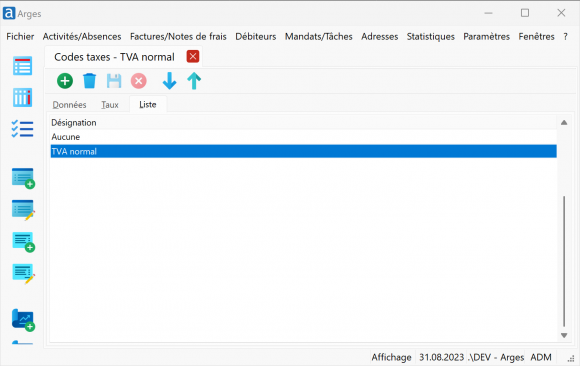Viewport: 580px width, 366px height.
Task: Click the red circular cancel icon
Action: (139, 81)
